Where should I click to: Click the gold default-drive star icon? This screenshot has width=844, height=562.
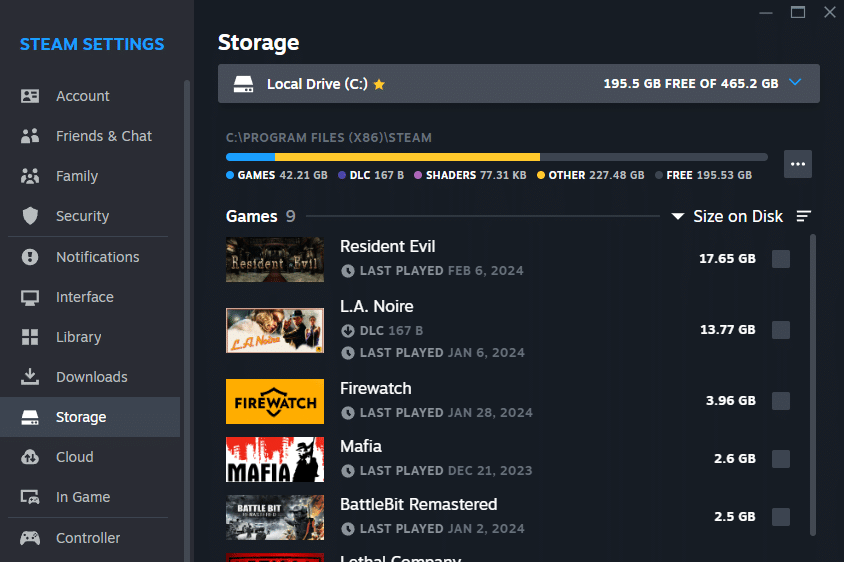coord(379,84)
